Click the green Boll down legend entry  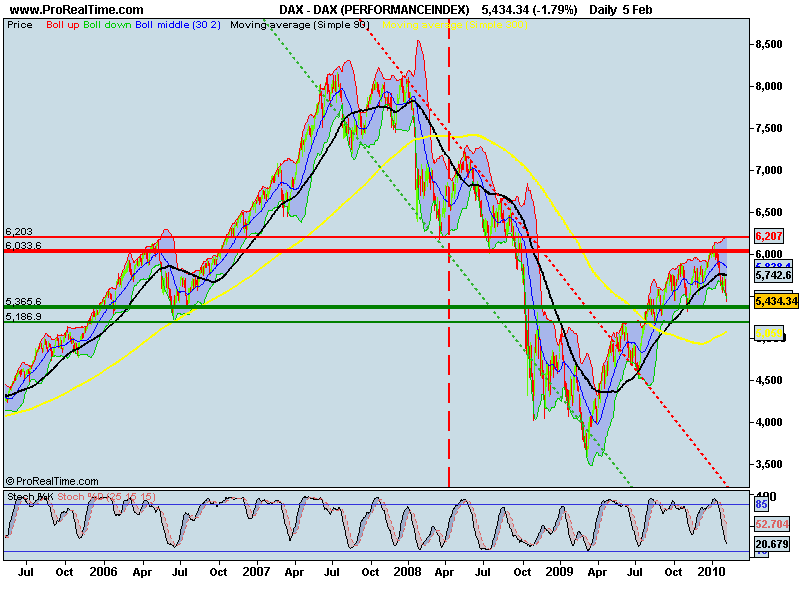coord(107,24)
